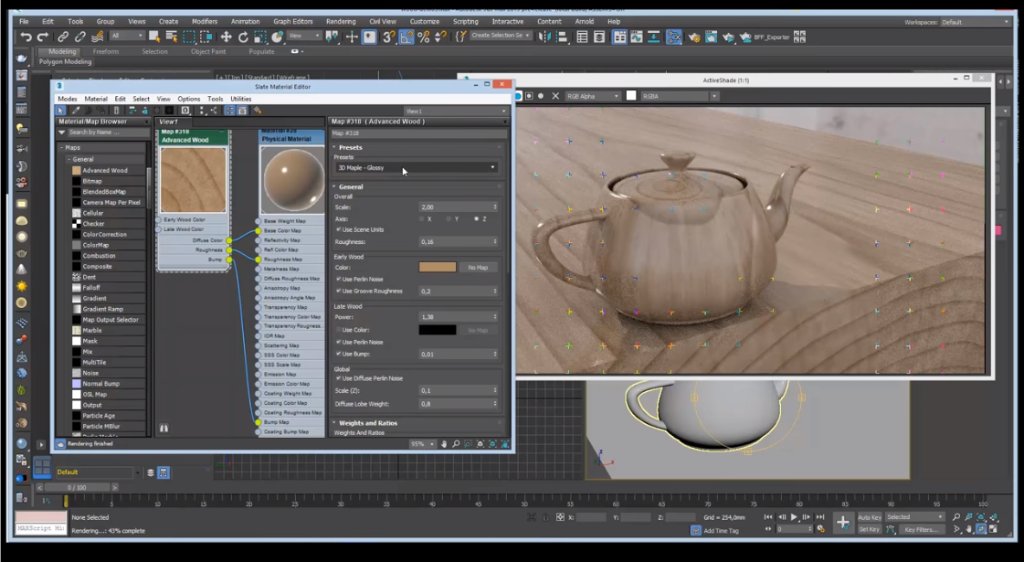Open the Rendering menu

[x=340, y=22]
